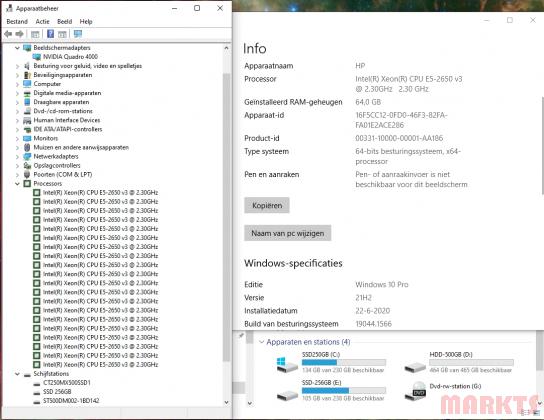The image size is (544, 420).
Task: Click the Poorten (COM & LPT) icon
Action: 27,174
